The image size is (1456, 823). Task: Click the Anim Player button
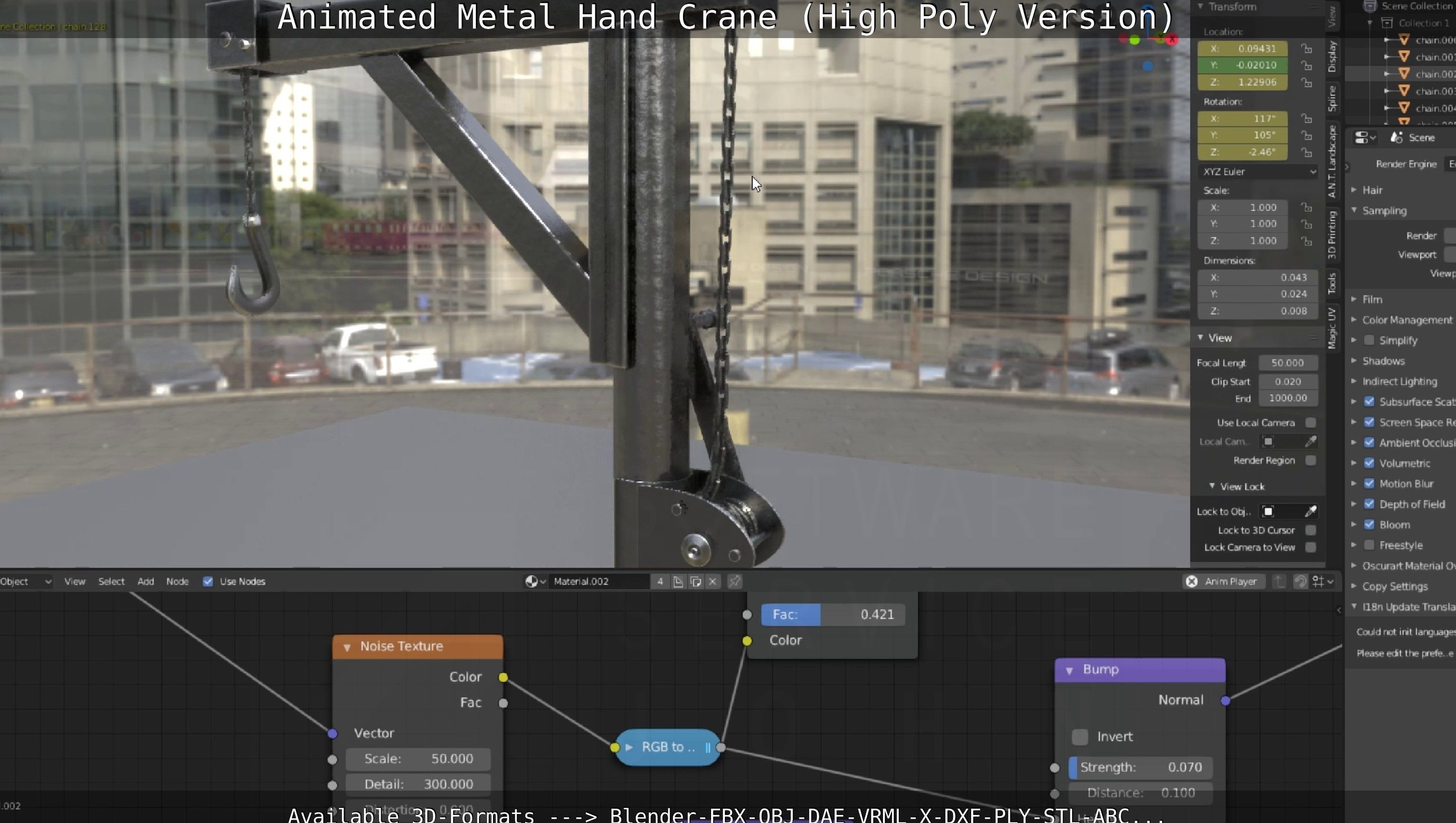tap(1224, 582)
